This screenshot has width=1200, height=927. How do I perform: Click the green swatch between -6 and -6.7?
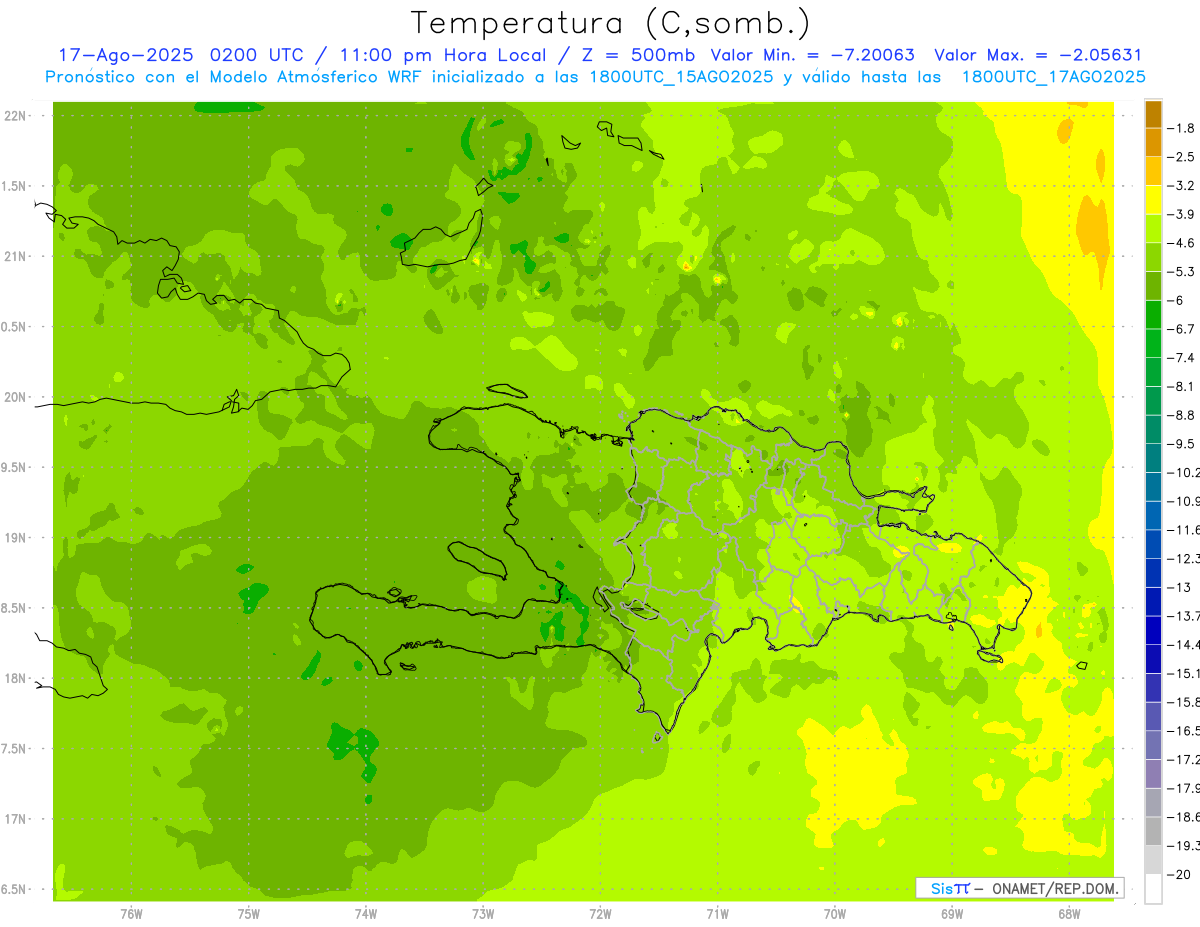1153,315
